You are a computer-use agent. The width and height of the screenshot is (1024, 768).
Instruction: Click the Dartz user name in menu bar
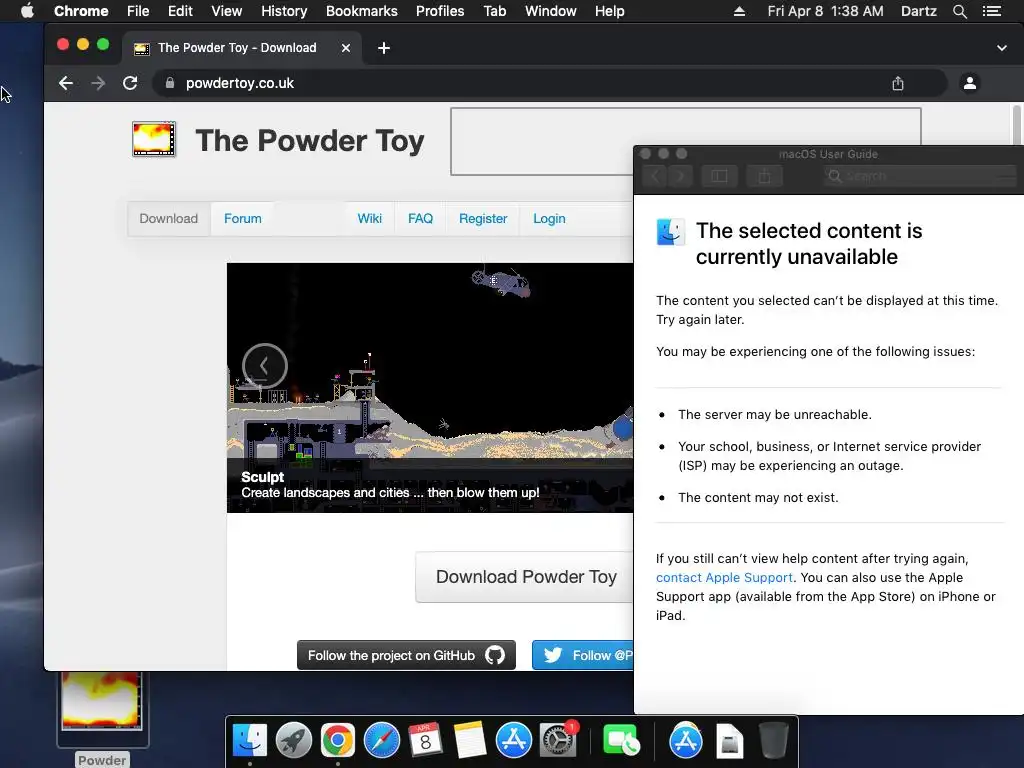(x=918, y=11)
